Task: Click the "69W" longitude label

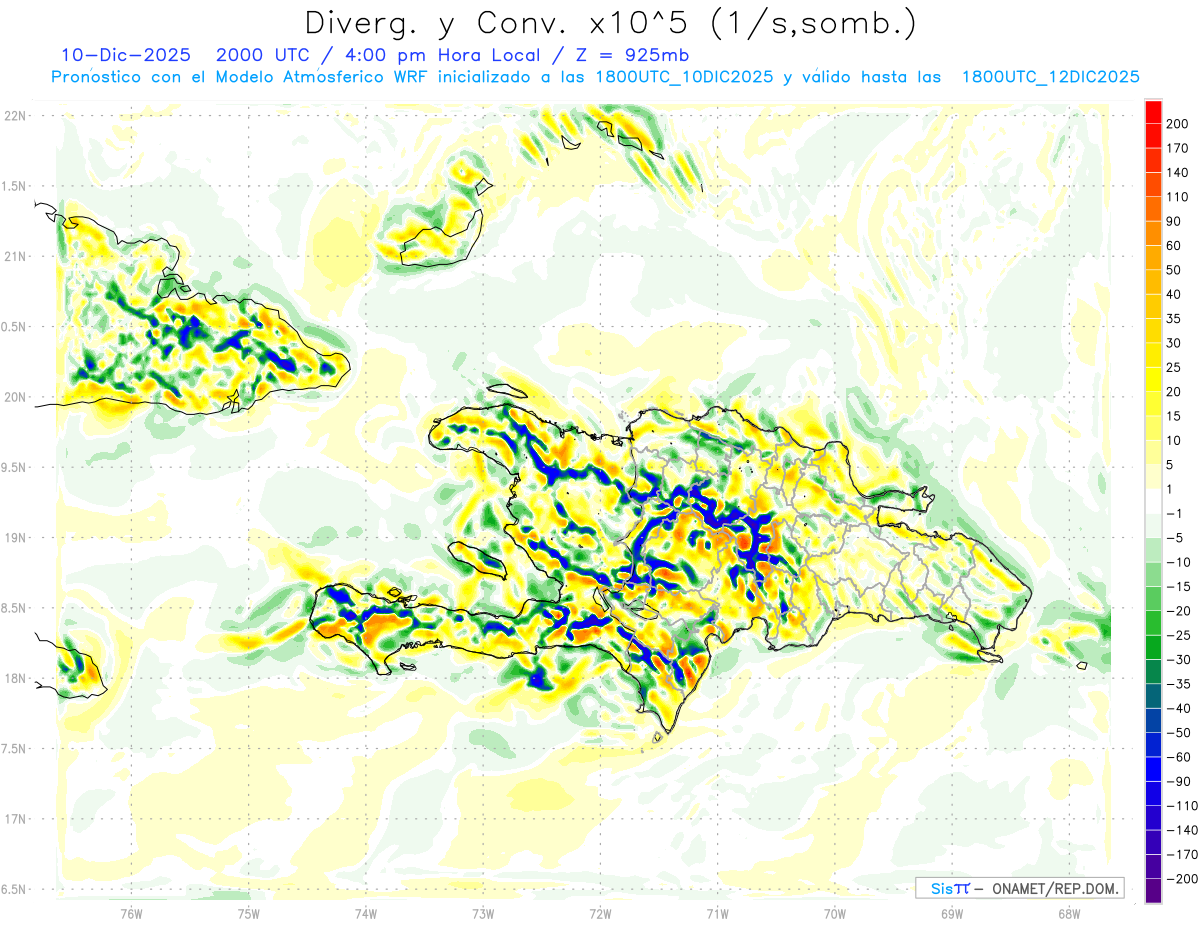Action: pos(952,914)
